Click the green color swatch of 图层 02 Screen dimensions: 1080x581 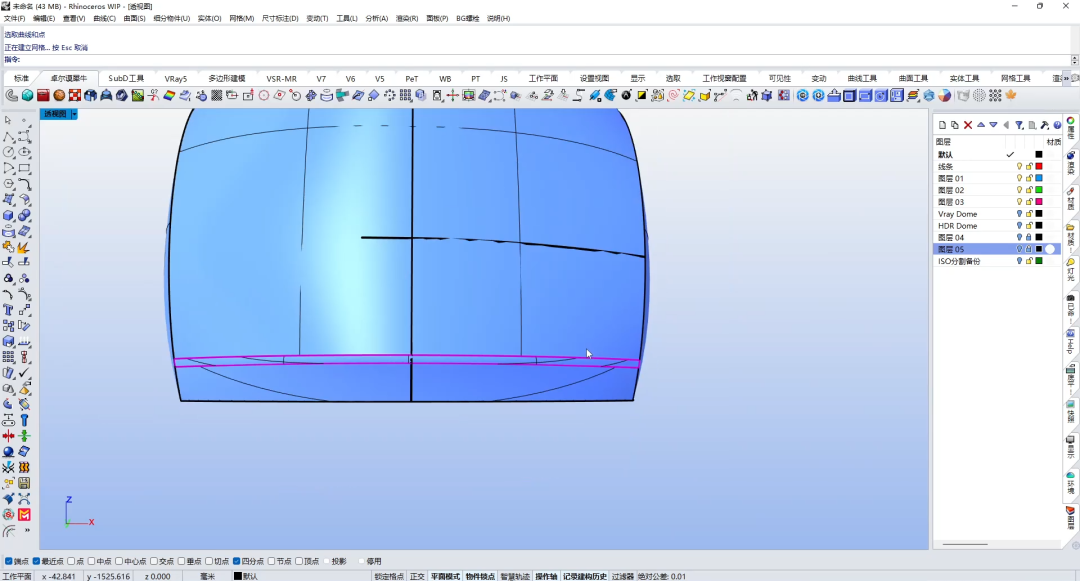pyautogui.click(x=1039, y=190)
